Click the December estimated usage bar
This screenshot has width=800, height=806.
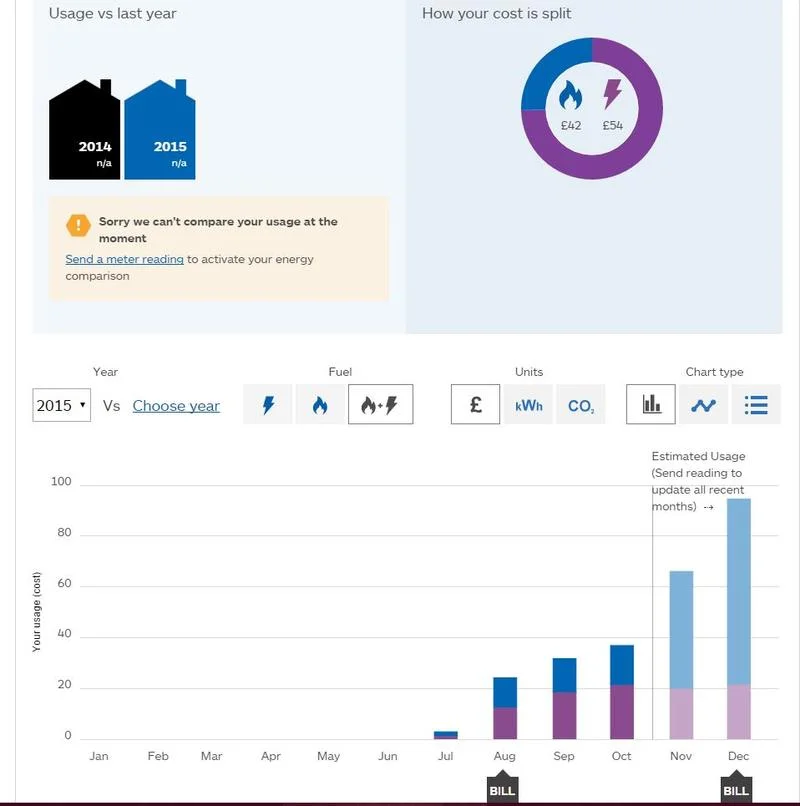(x=739, y=619)
